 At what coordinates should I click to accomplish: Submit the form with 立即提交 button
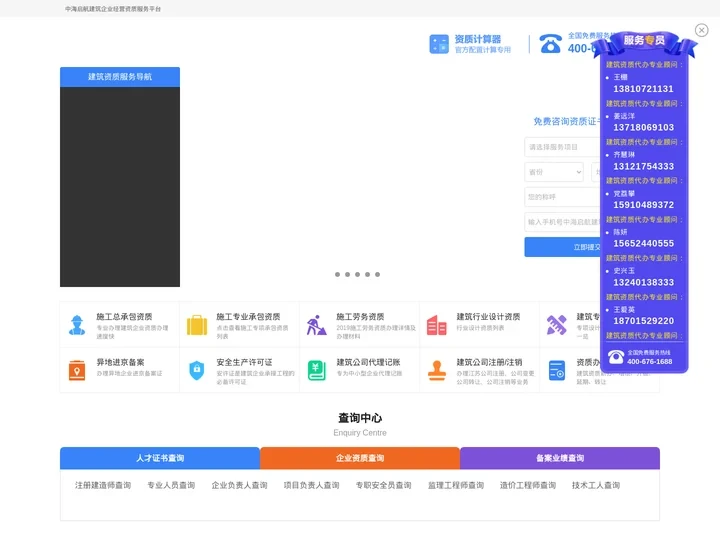562,247
